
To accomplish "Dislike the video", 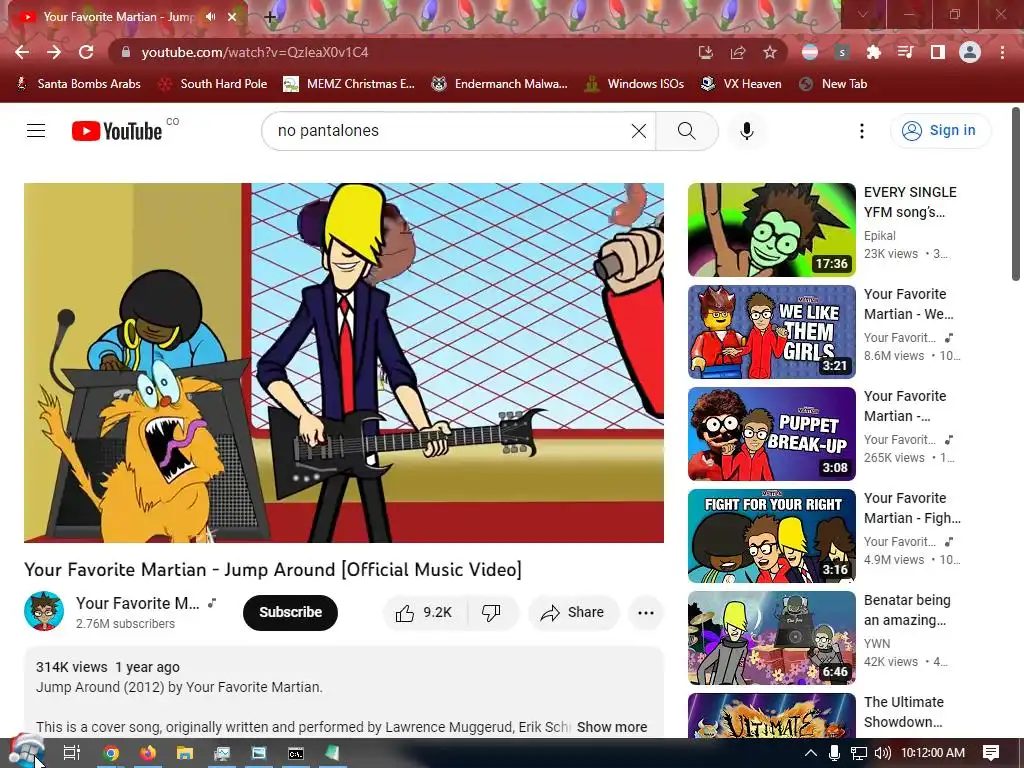I will 491,613.
